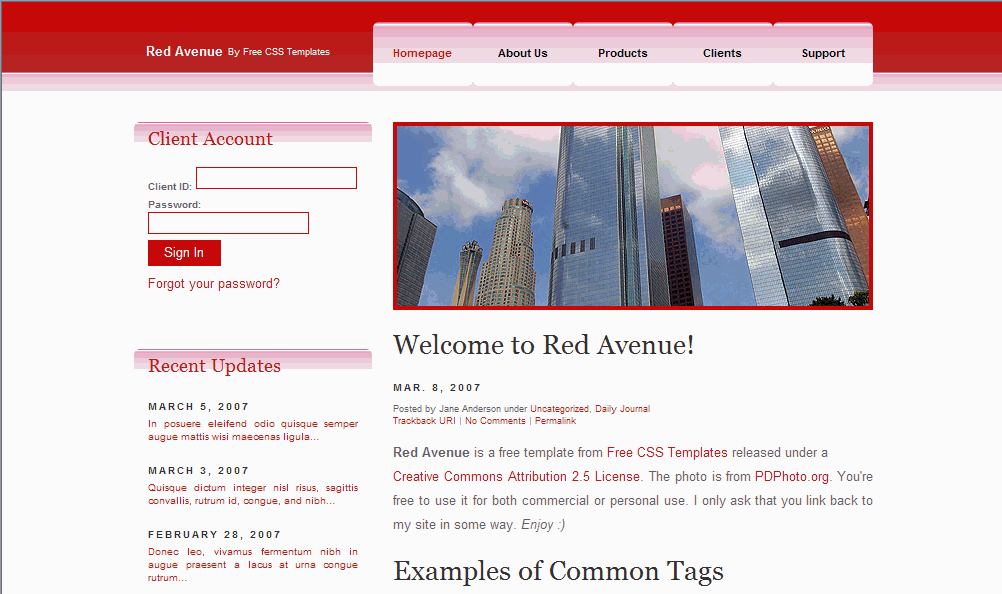Click the Examples of Common Tags heading
The height and width of the screenshot is (594, 1002).
pos(558,571)
